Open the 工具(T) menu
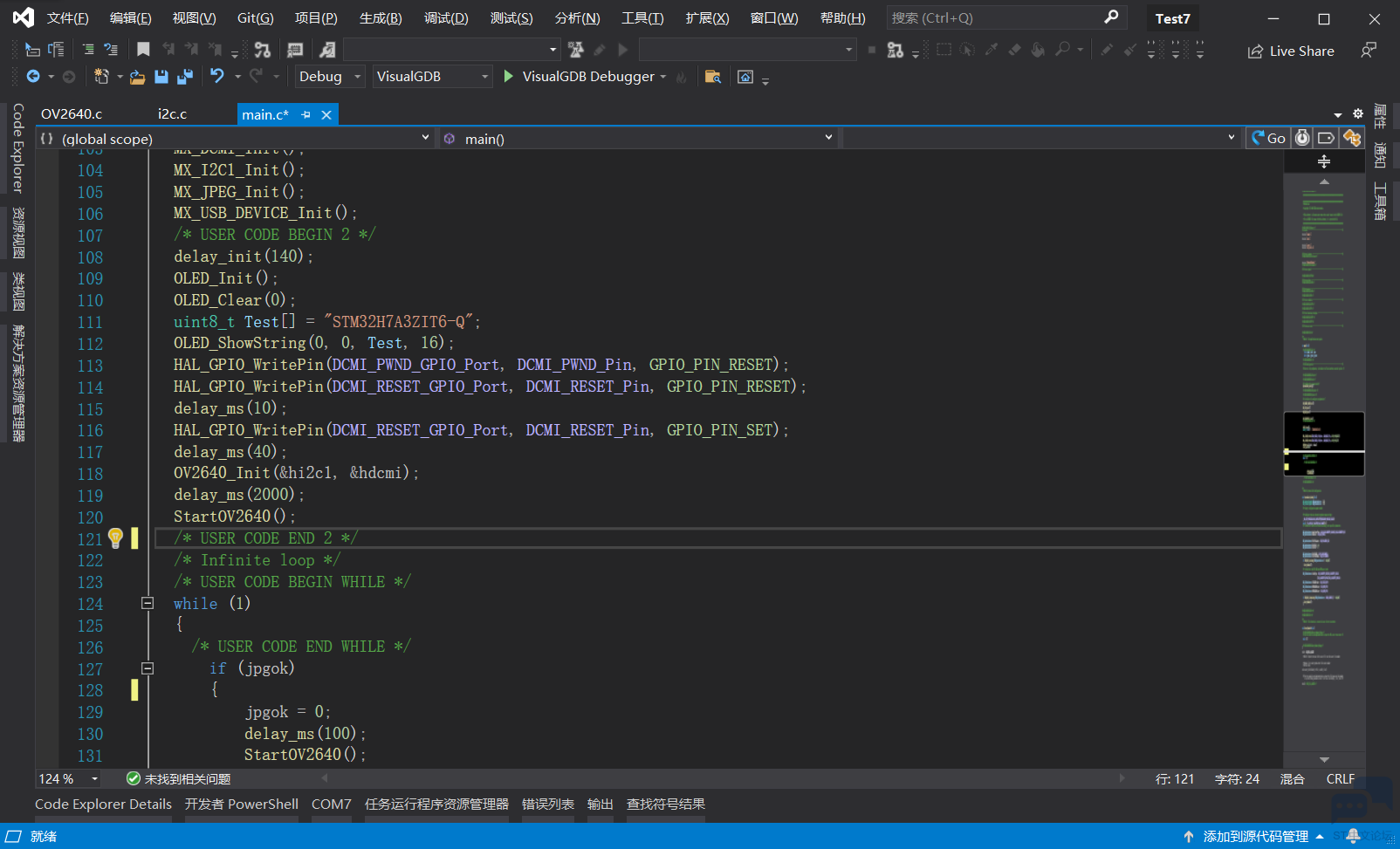This screenshot has height=849, width=1400. (642, 17)
